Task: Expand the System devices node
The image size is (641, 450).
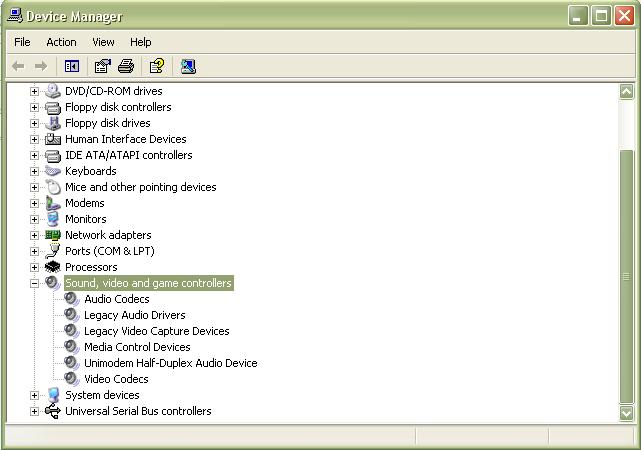Action: [x=34, y=396]
